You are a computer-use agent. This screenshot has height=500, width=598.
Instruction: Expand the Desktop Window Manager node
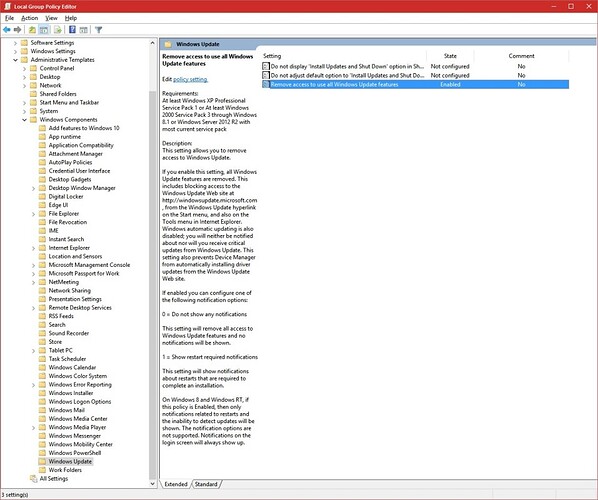click(x=33, y=188)
